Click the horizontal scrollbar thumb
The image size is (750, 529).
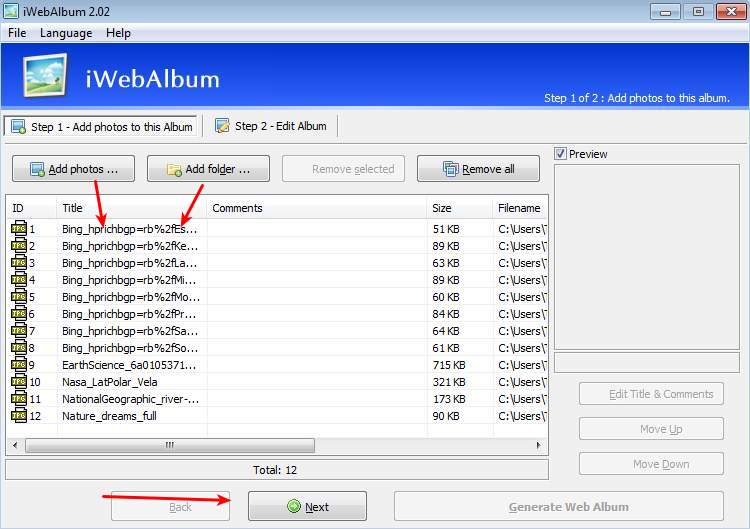click(x=170, y=445)
